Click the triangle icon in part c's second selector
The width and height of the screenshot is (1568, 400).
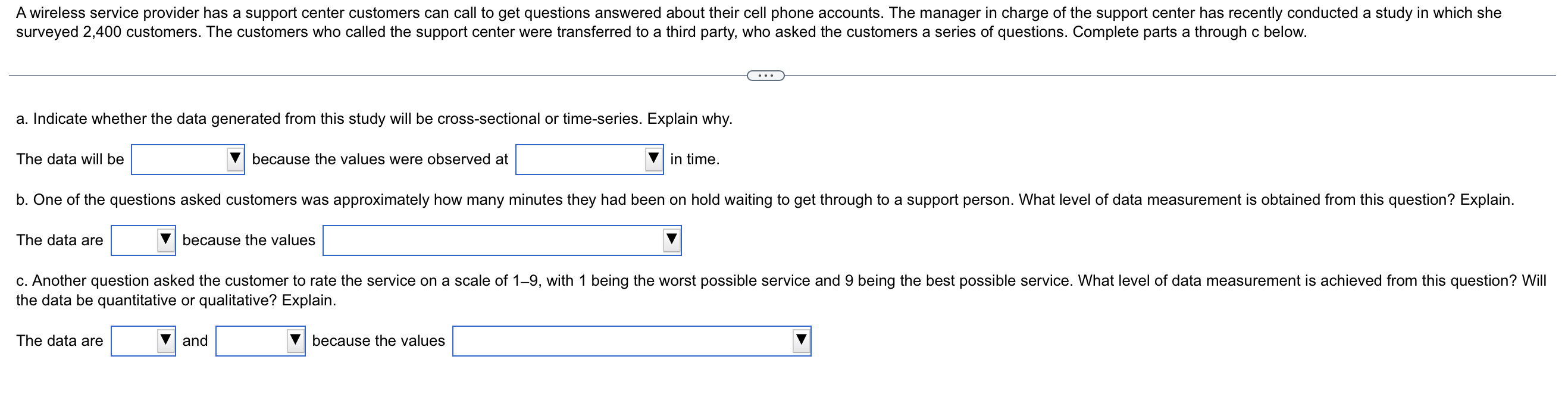[295, 341]
